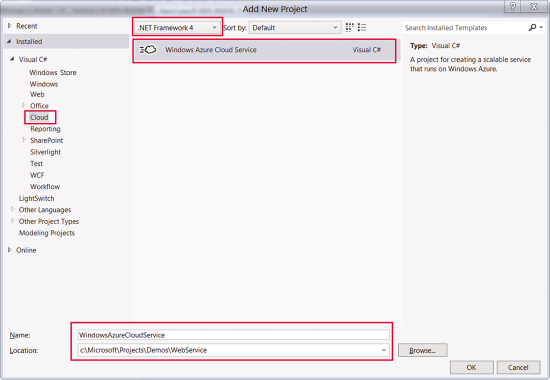550x380 pixels.
Task: Expand the Office node
Action: click(x=24, y=105)
